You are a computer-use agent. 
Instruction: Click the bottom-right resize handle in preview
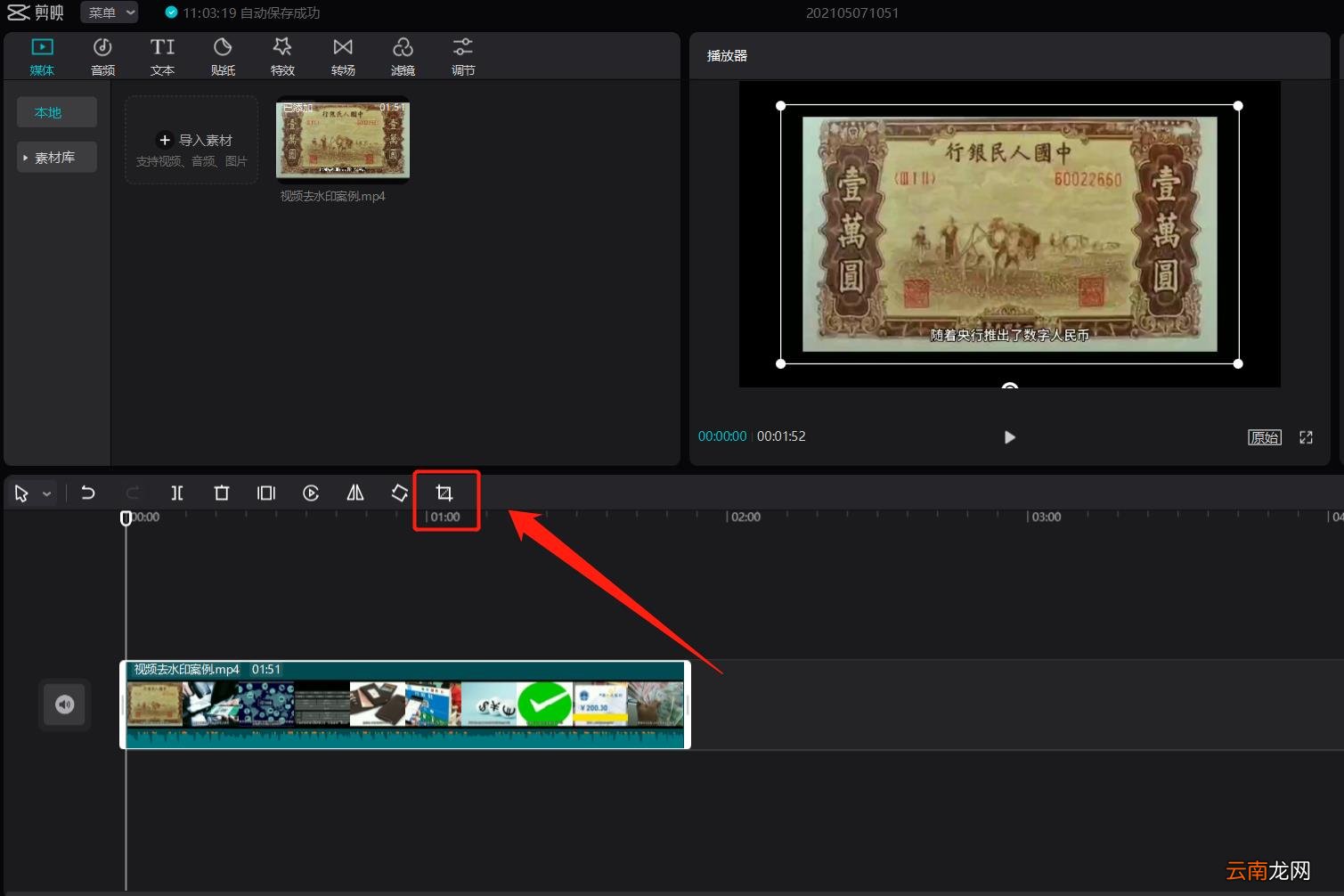1238,363
